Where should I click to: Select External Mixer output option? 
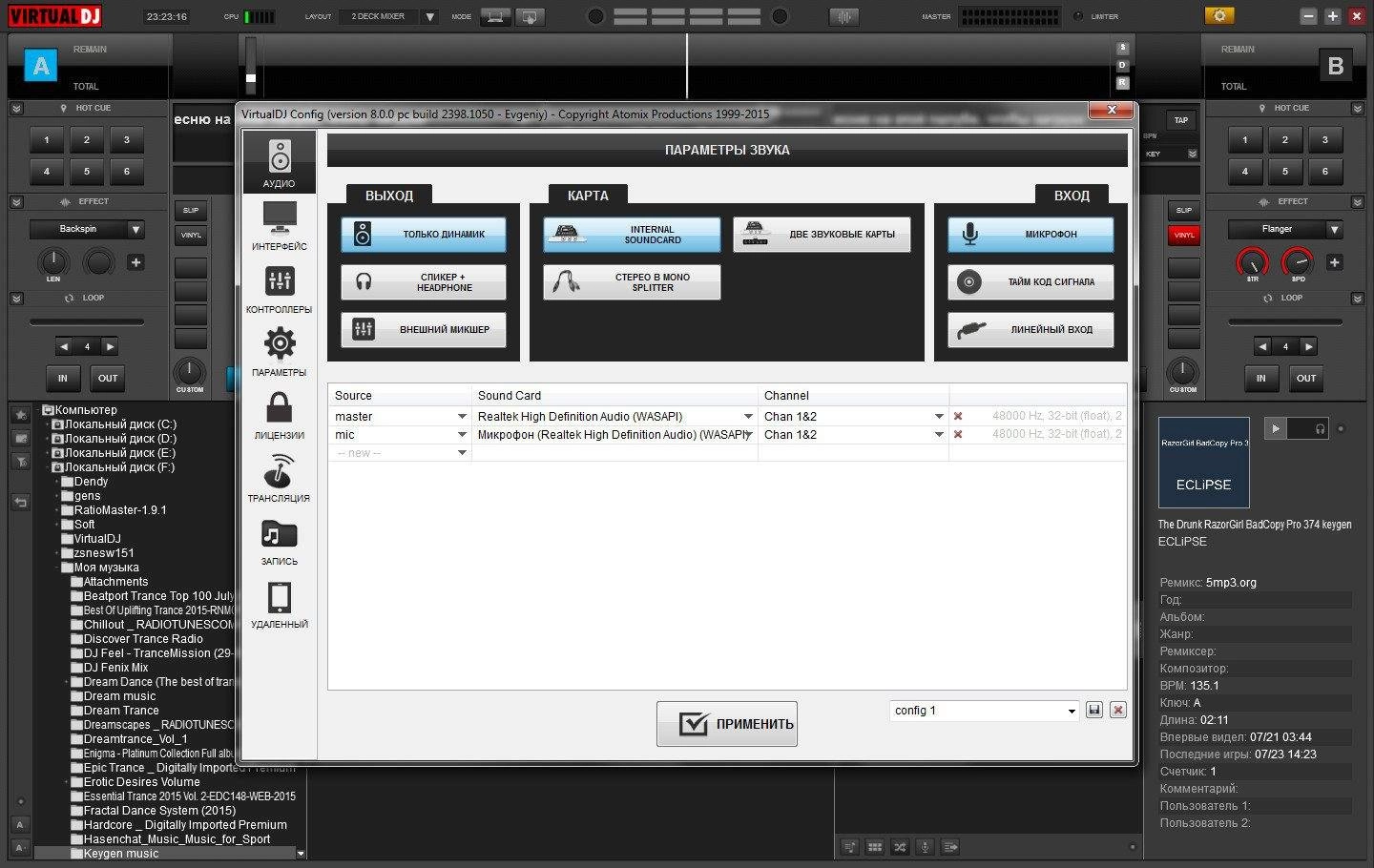(424, 330)
